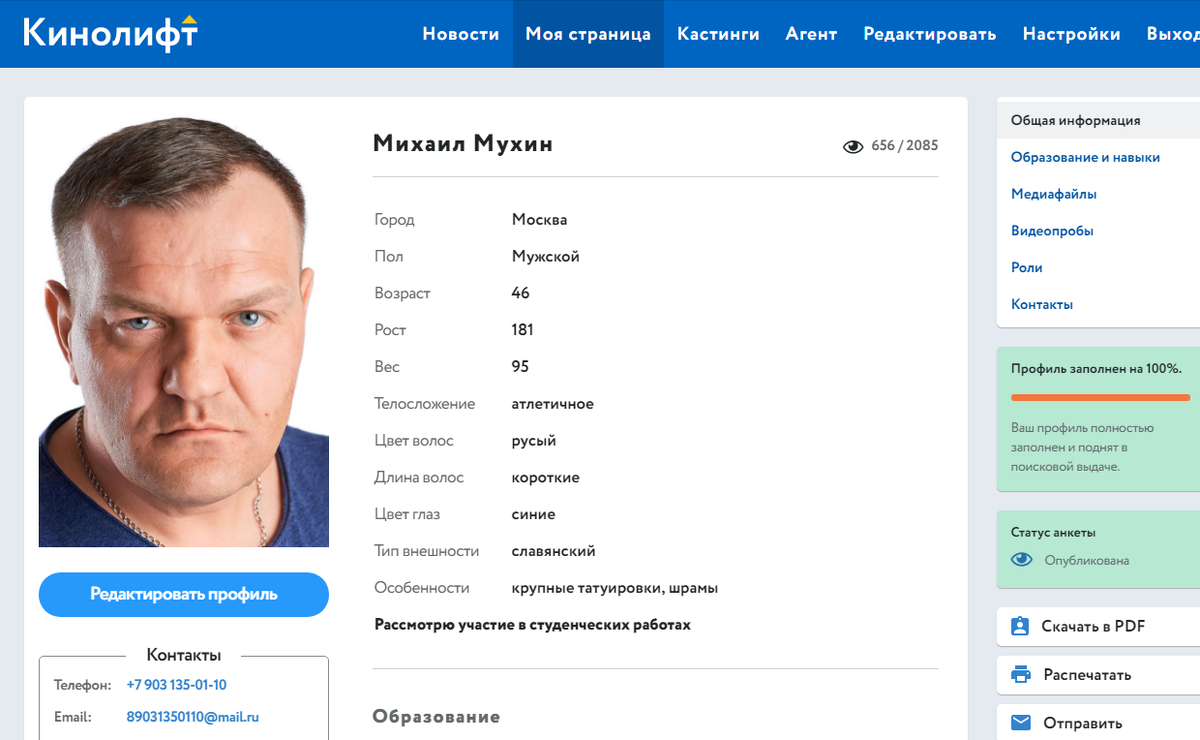Open Агент in top navigation
The image size is (1200, 740).
tap(811, 34)
